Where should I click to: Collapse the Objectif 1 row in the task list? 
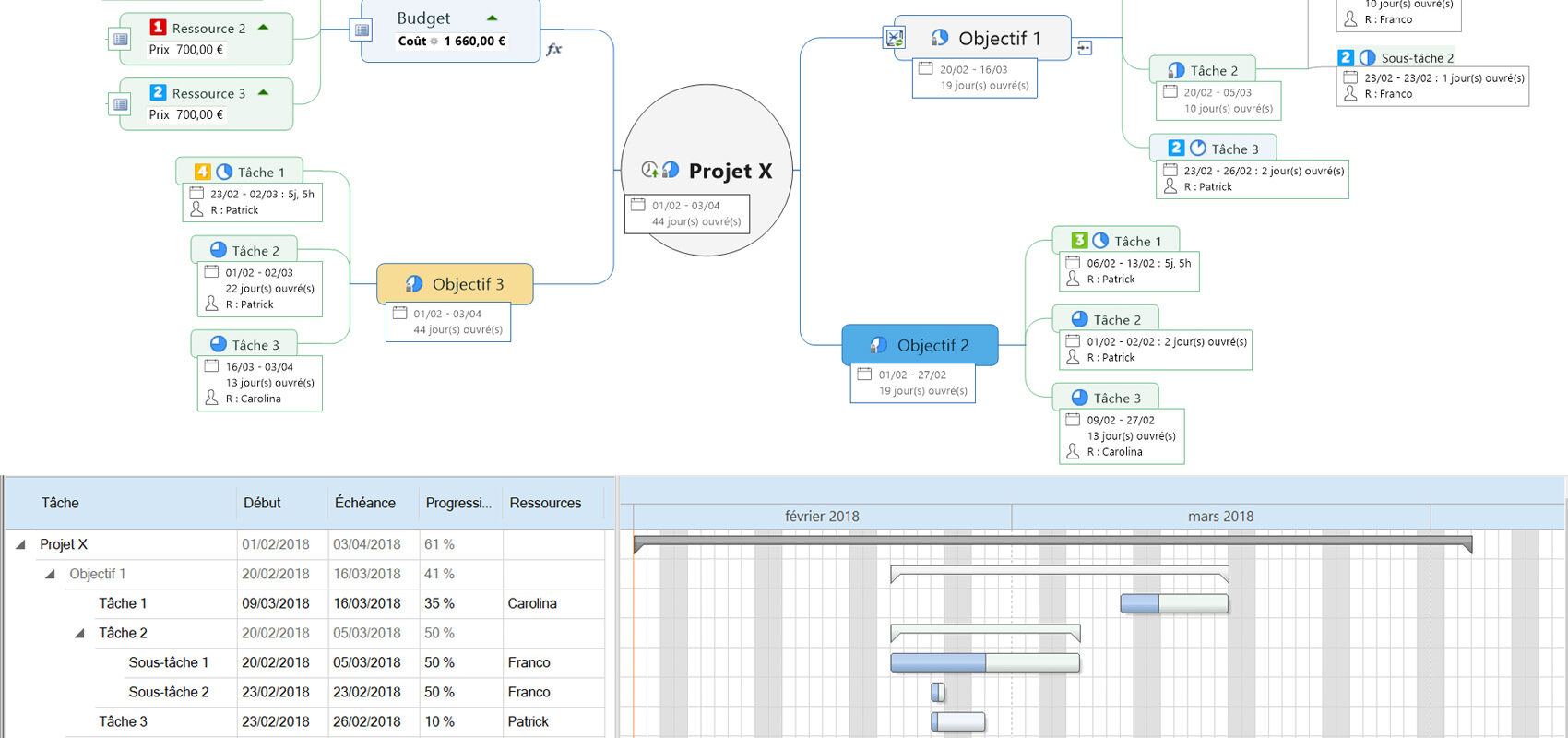pos(50,574)
